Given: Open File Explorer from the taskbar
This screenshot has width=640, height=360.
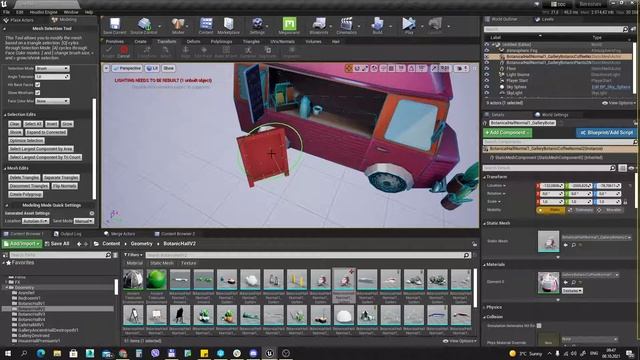Looking at the screenshot, I should pyautogui.click(x=57, y=353).
